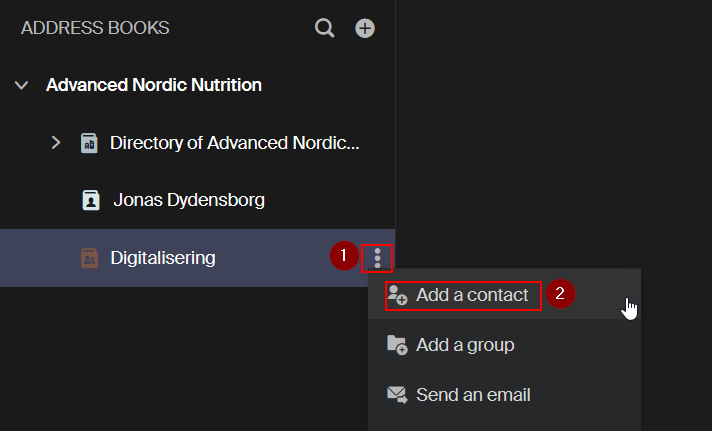Click the Directory address book icon

[89, 143]
